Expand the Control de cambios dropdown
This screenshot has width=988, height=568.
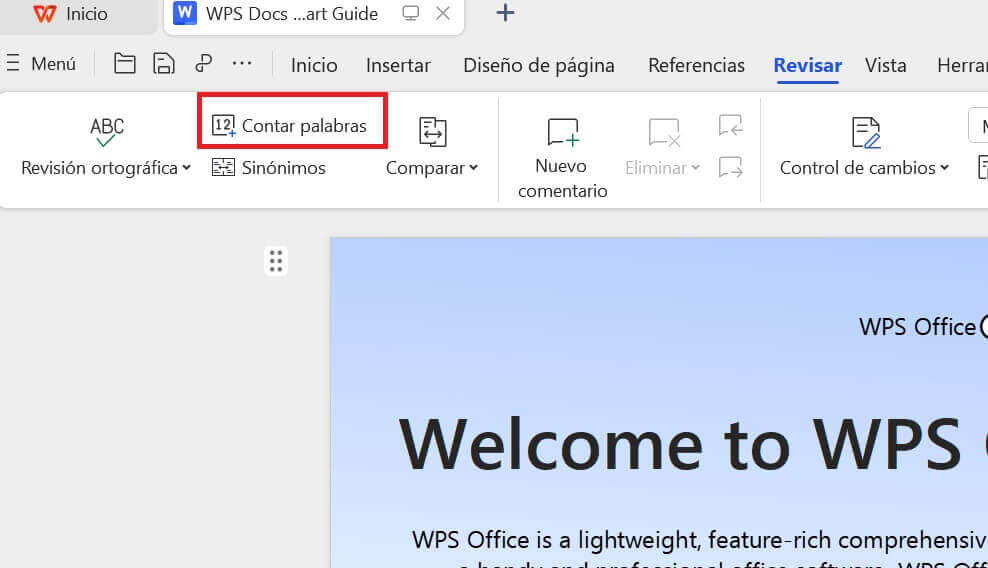(x=945, y=168)
